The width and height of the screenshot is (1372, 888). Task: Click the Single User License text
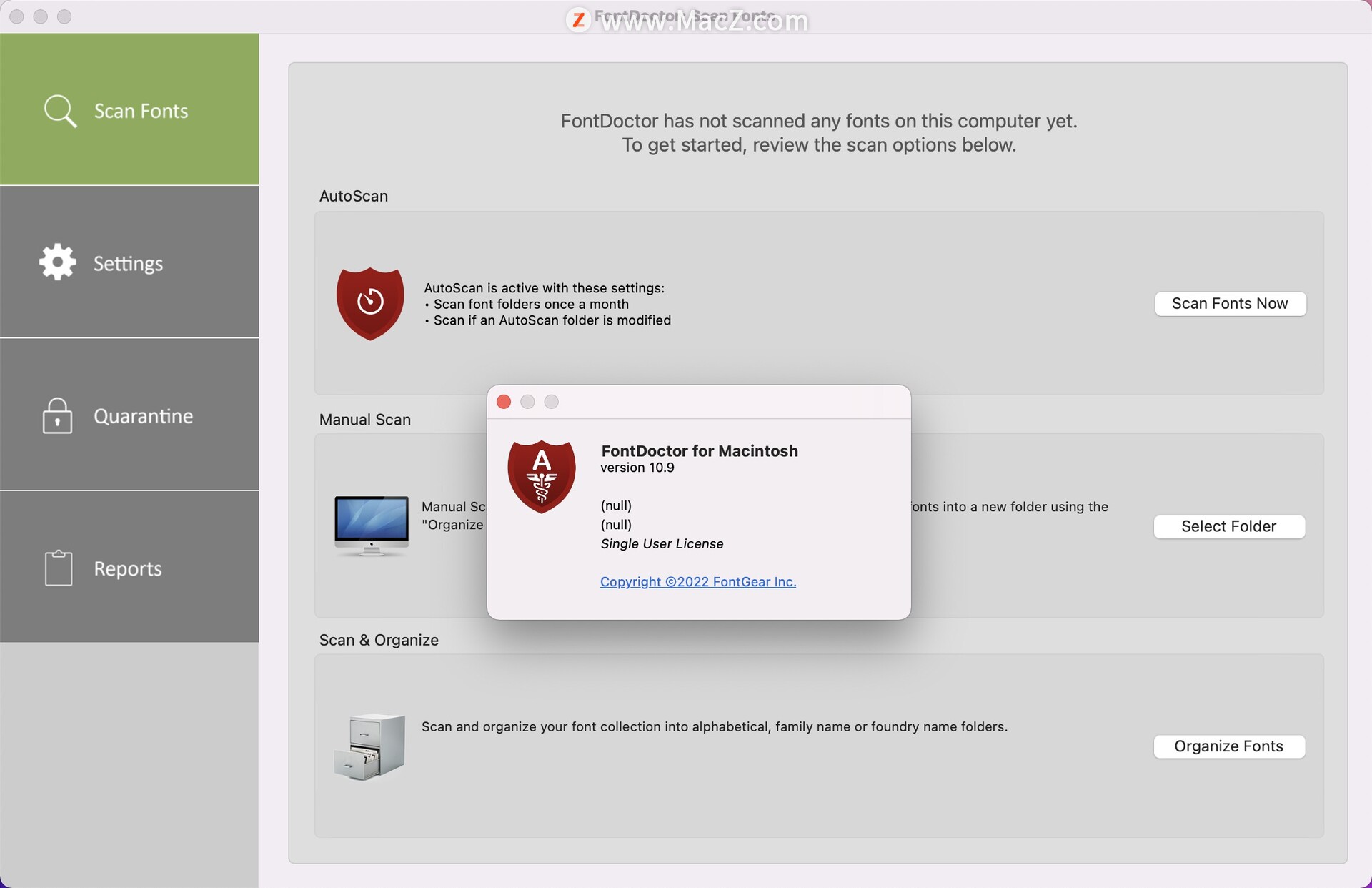pos(662,543)
